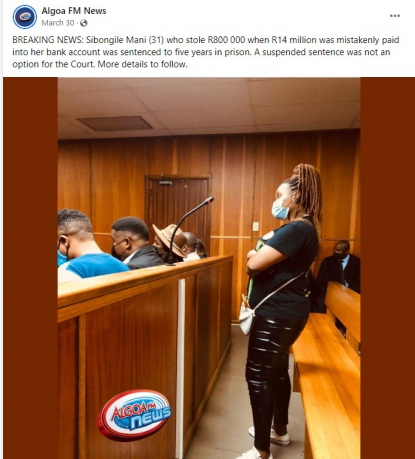Click the wooden door in the photo
Screen dimensions: 415x459
178,208
